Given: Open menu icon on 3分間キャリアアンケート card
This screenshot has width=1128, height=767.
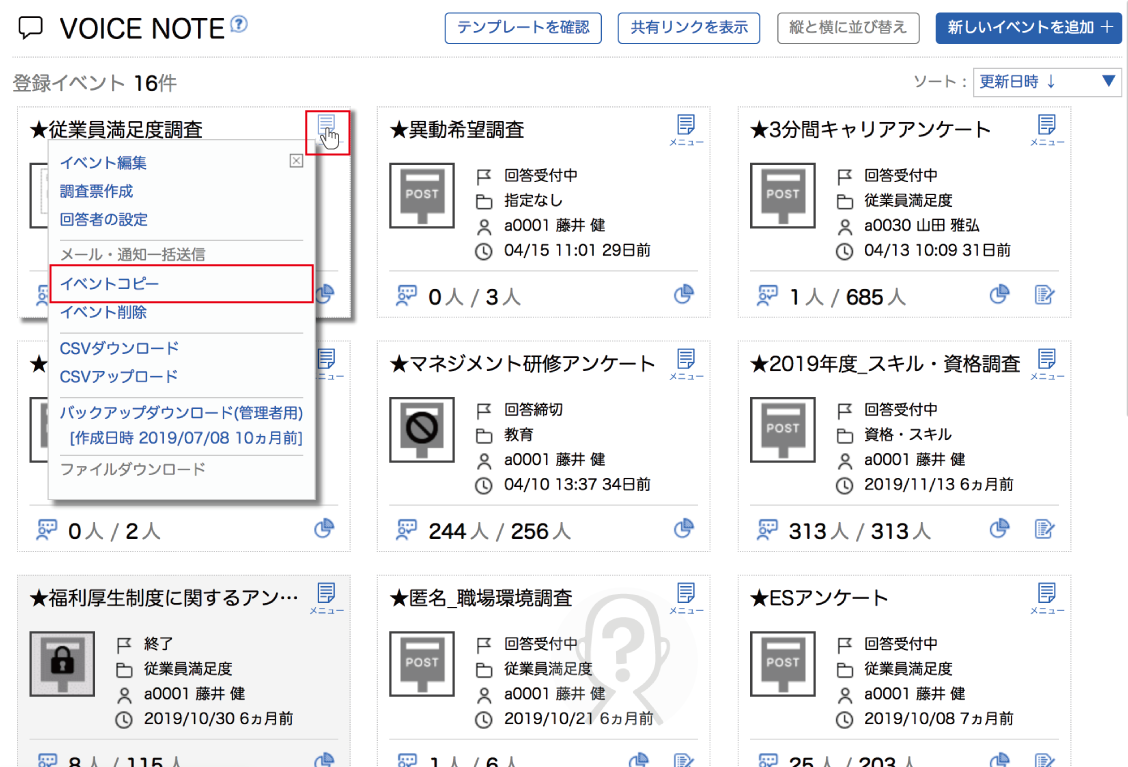Looking at the screenshot, I should (1046, 127).
